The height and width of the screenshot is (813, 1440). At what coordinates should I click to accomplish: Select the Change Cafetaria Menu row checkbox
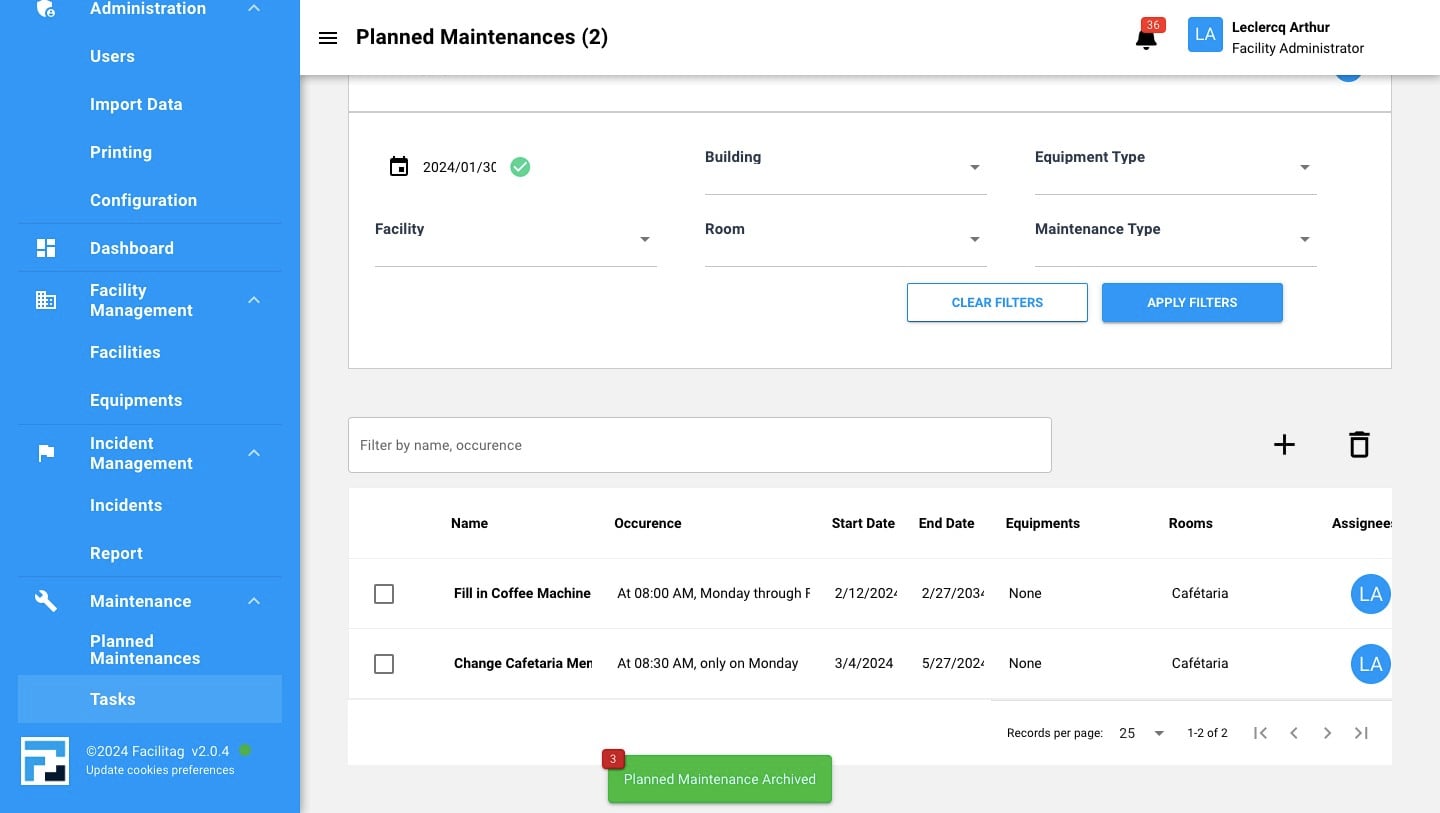click(x=384, y=664)
